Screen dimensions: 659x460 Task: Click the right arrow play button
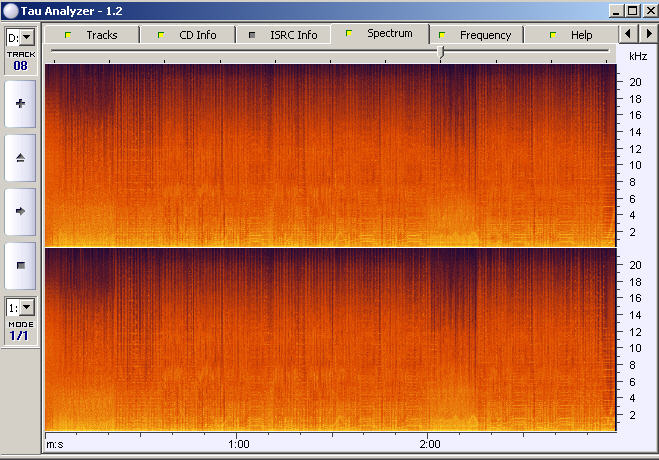pos(20,211)
